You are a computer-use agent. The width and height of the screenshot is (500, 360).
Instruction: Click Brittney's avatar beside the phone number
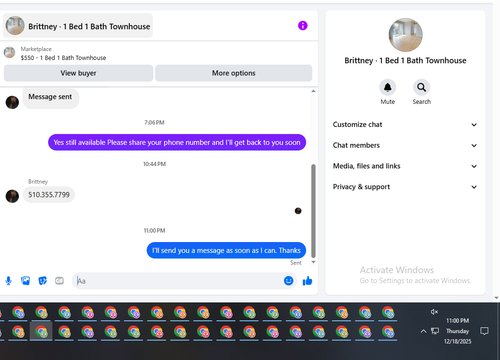(x=12, y=196)
